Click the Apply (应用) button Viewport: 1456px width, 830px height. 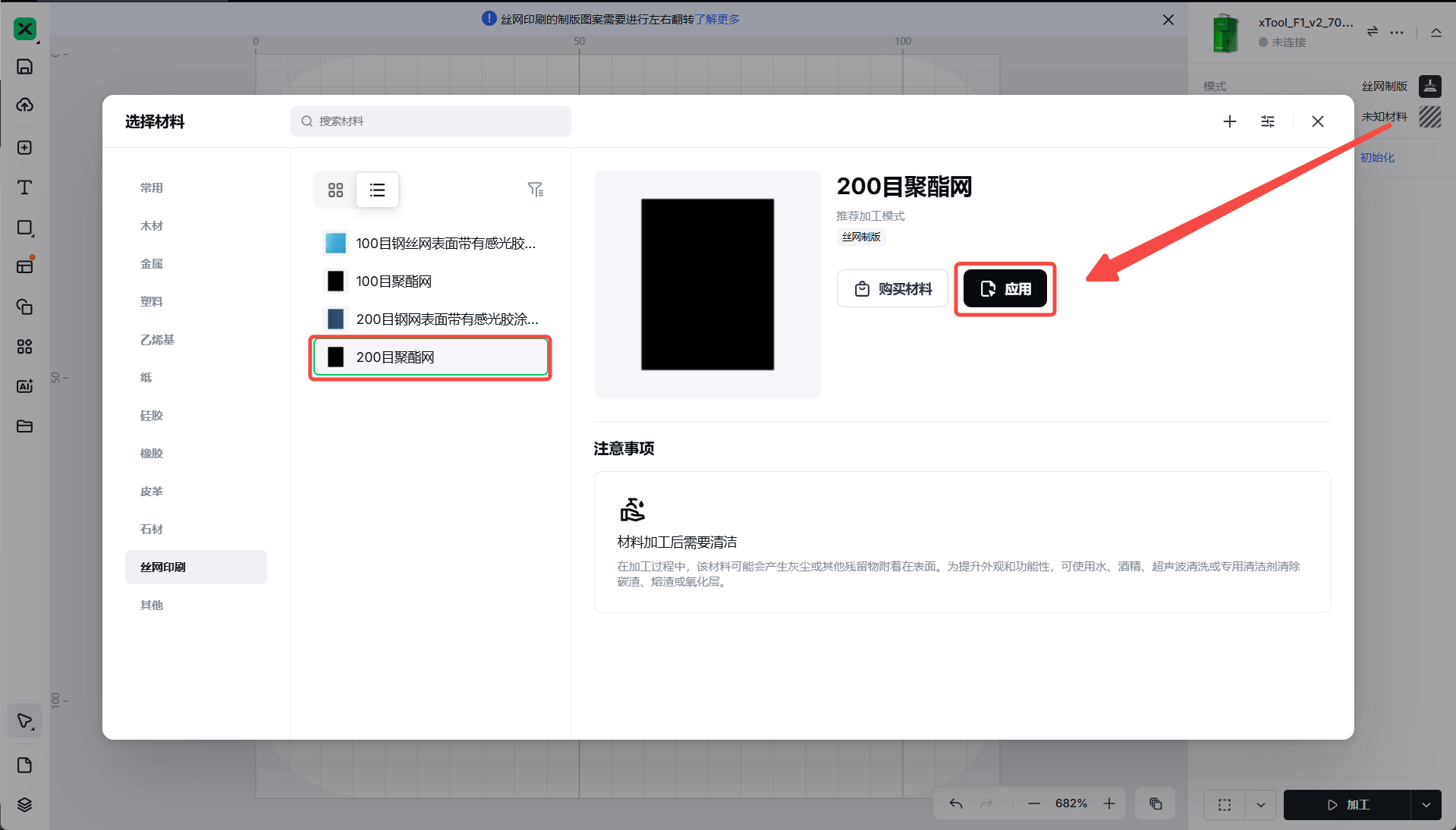(x=1005, y=289)
